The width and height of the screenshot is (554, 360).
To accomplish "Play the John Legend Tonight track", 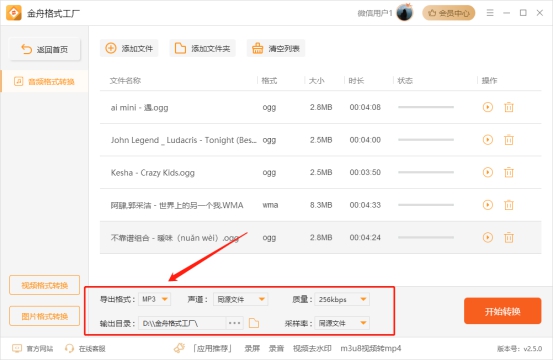I will [x=488, y=140].
